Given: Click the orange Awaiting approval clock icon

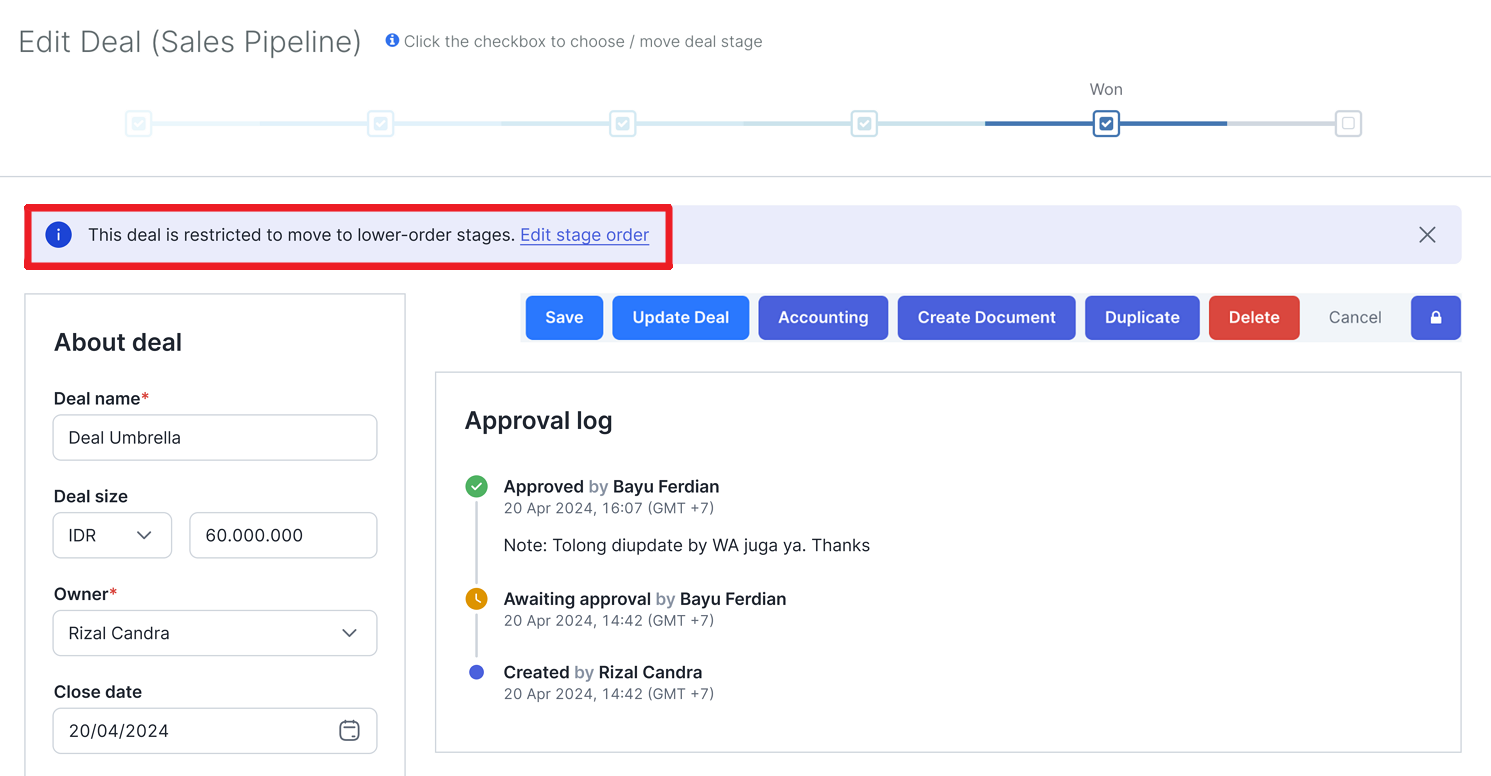Looking at the screenshot, I should (477, 599).
